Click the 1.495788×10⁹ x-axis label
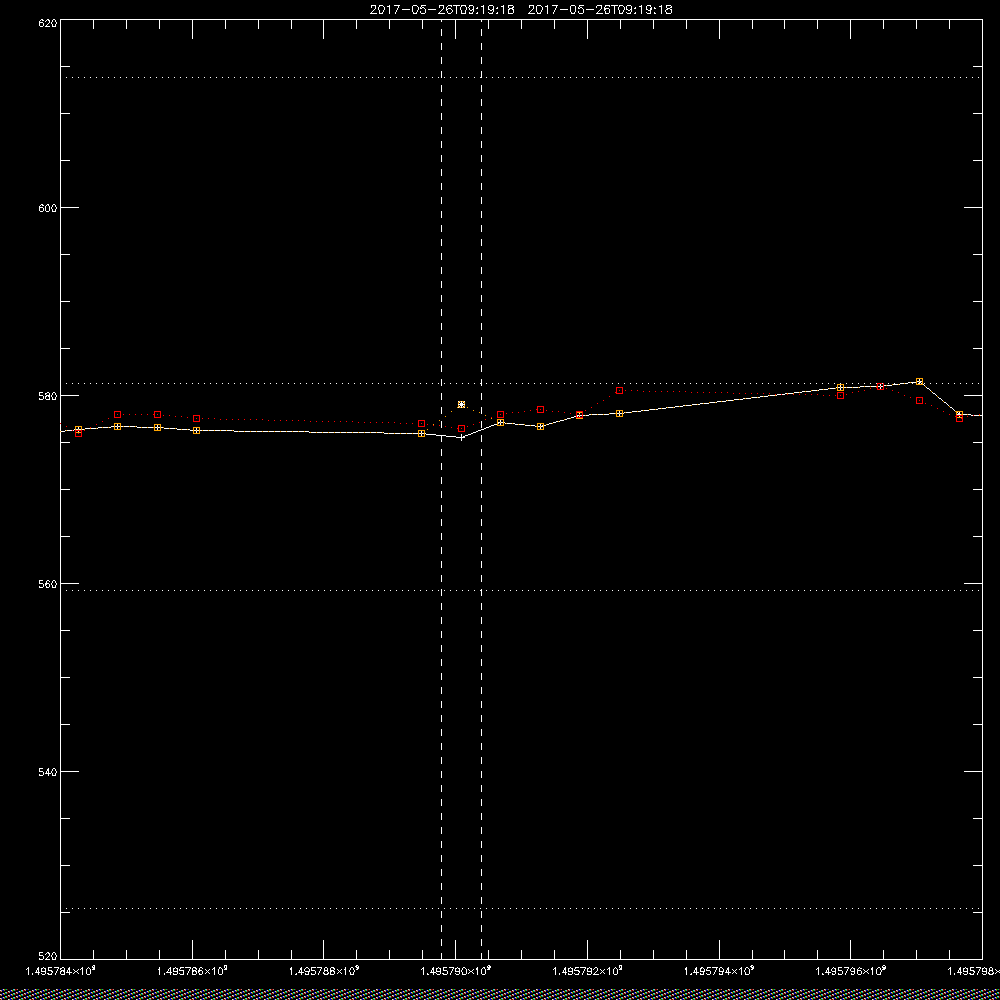Viewport: 1000px width, 1000px height. [x=324, y=971]
